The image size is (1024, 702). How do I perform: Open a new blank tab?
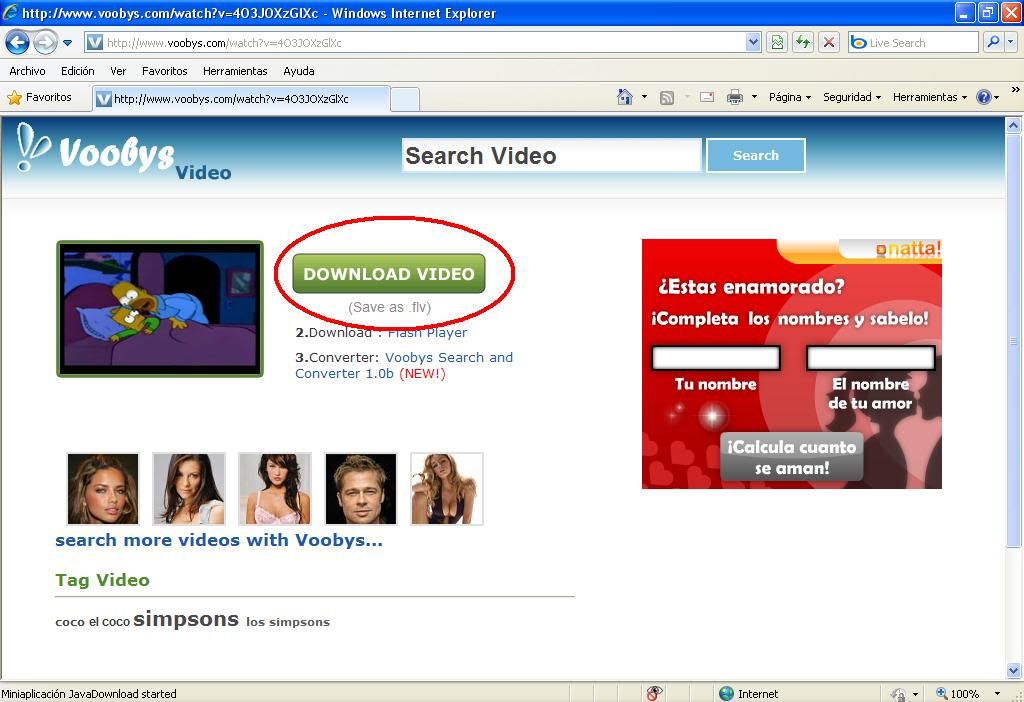click(405, 99)
